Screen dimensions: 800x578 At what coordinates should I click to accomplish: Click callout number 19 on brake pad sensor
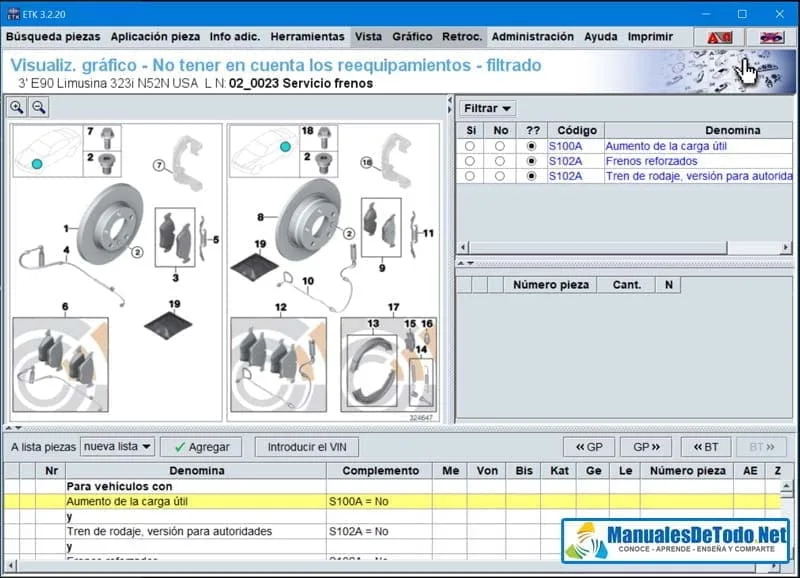click(x=174, y=302)
